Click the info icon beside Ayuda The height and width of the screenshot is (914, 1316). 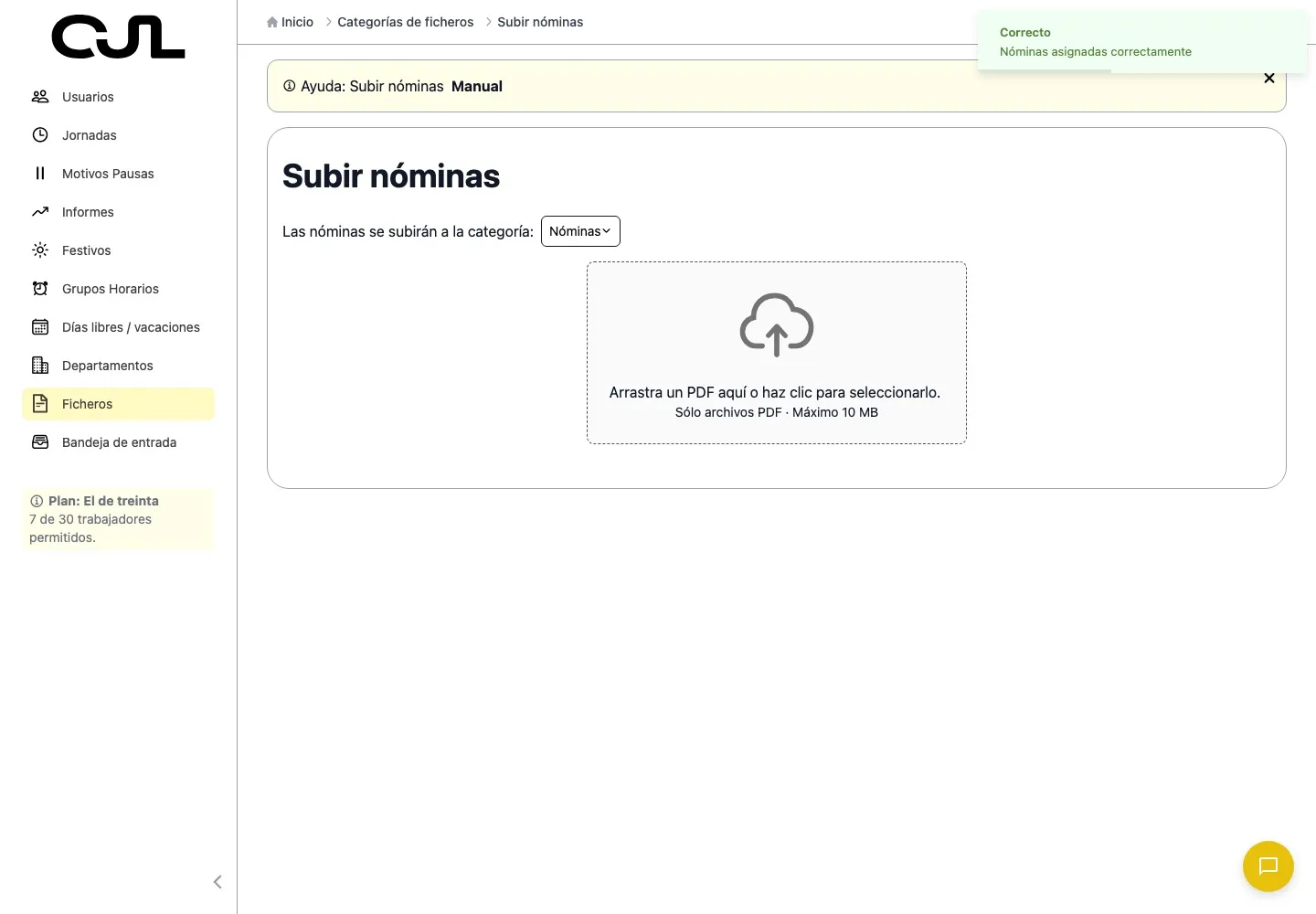[x=290, y=86]
